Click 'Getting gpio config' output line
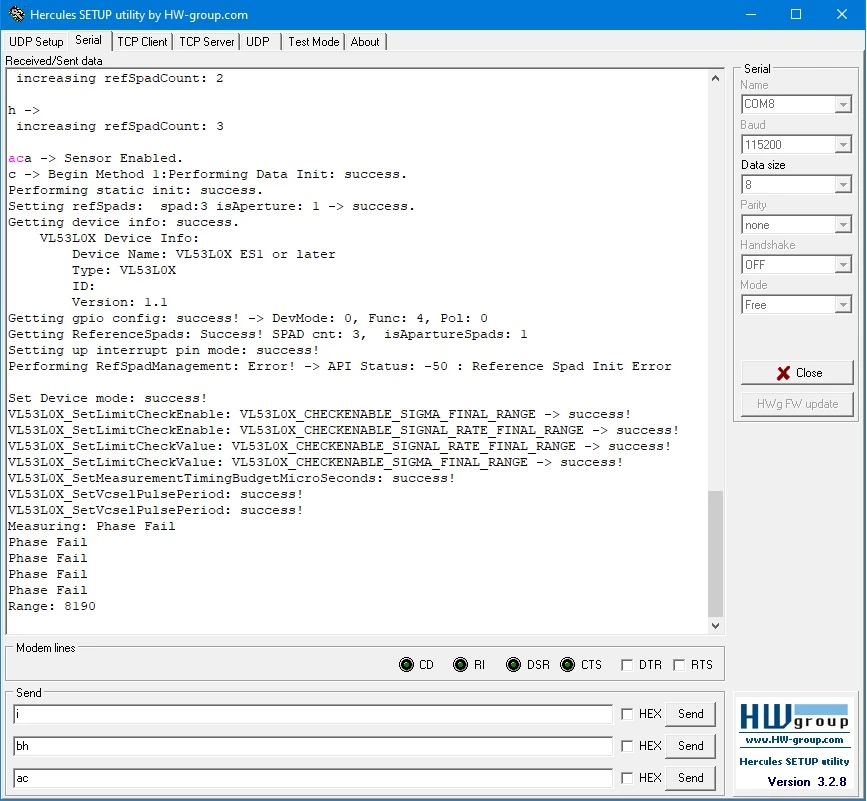The image size is (867, 801). click(x=248, y=318)
